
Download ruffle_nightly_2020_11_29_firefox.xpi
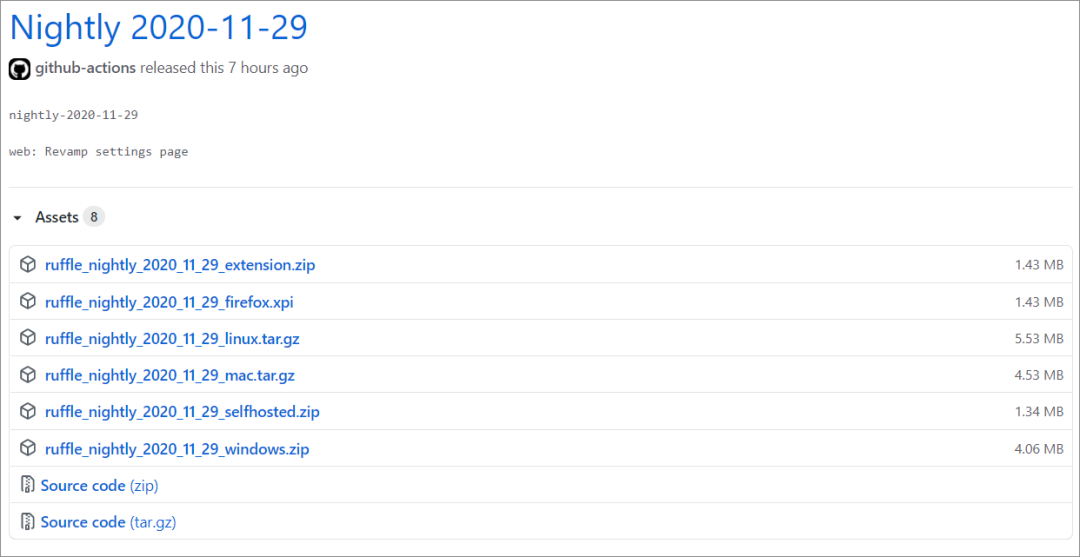point(169,302)
